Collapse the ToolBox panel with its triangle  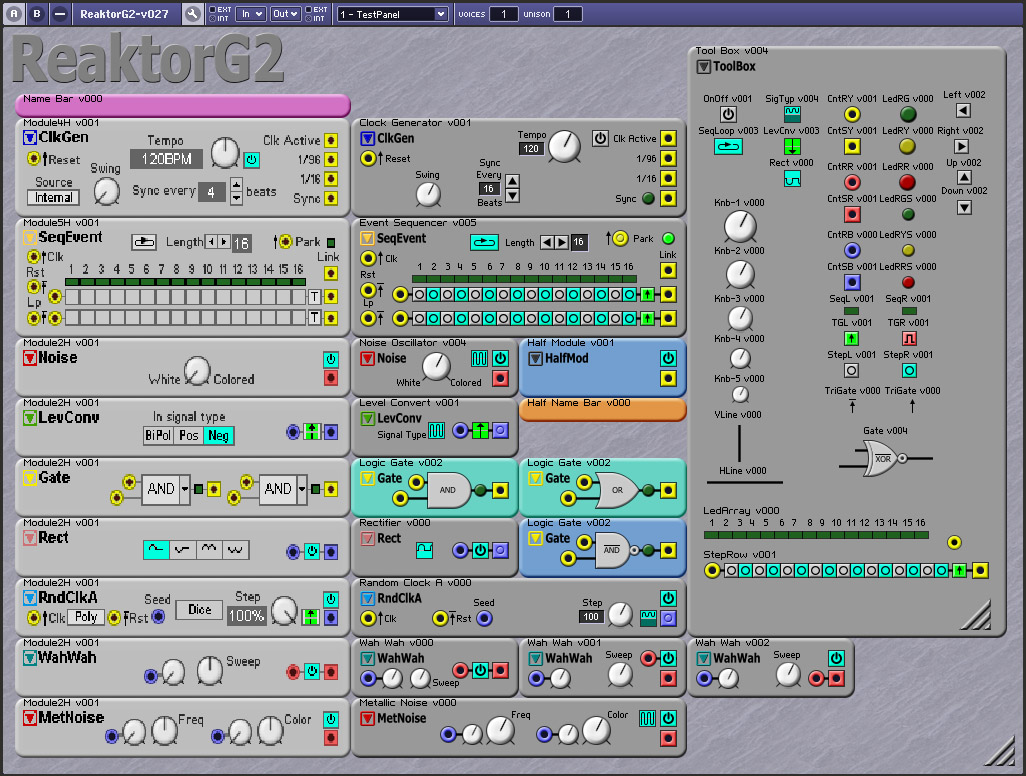704,67
